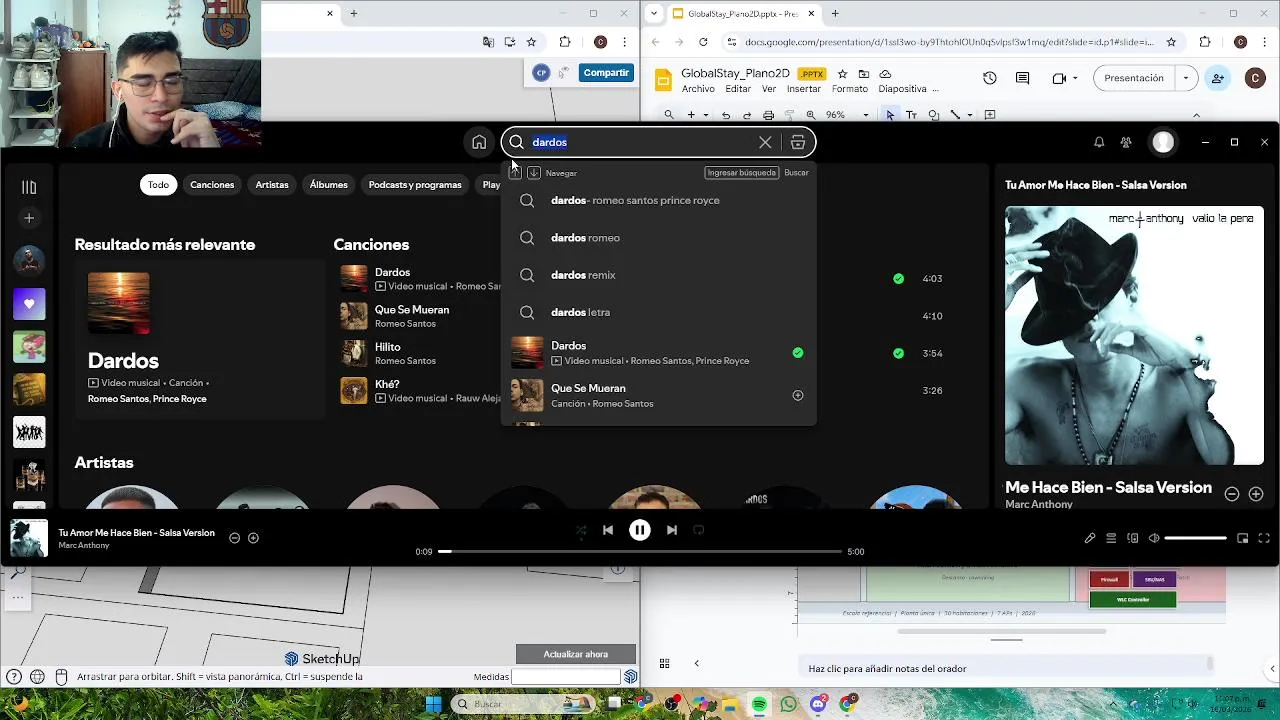
Task: Select the Canciones filter chip
Action: tap(212, 184)
